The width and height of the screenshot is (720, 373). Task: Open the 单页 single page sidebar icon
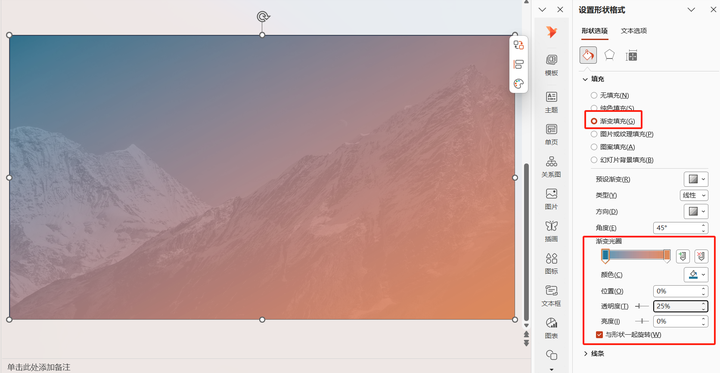pos(551,134)
